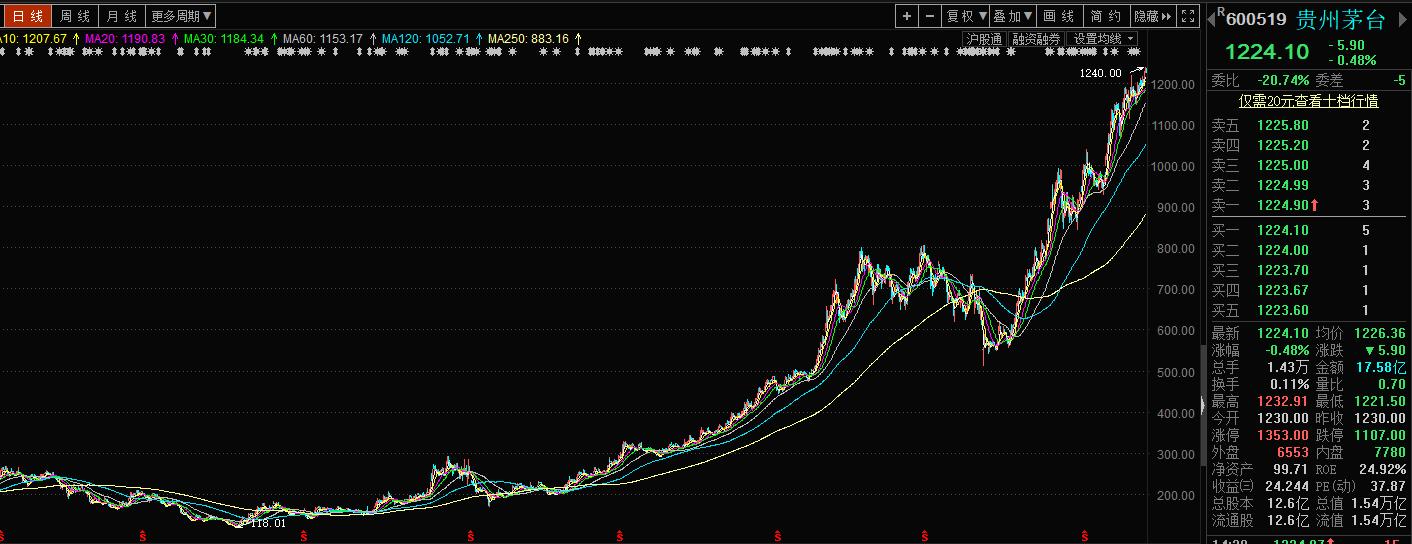Zoom in the chart with the plus button
1412x544 pixels.
(x=906, y=16)
